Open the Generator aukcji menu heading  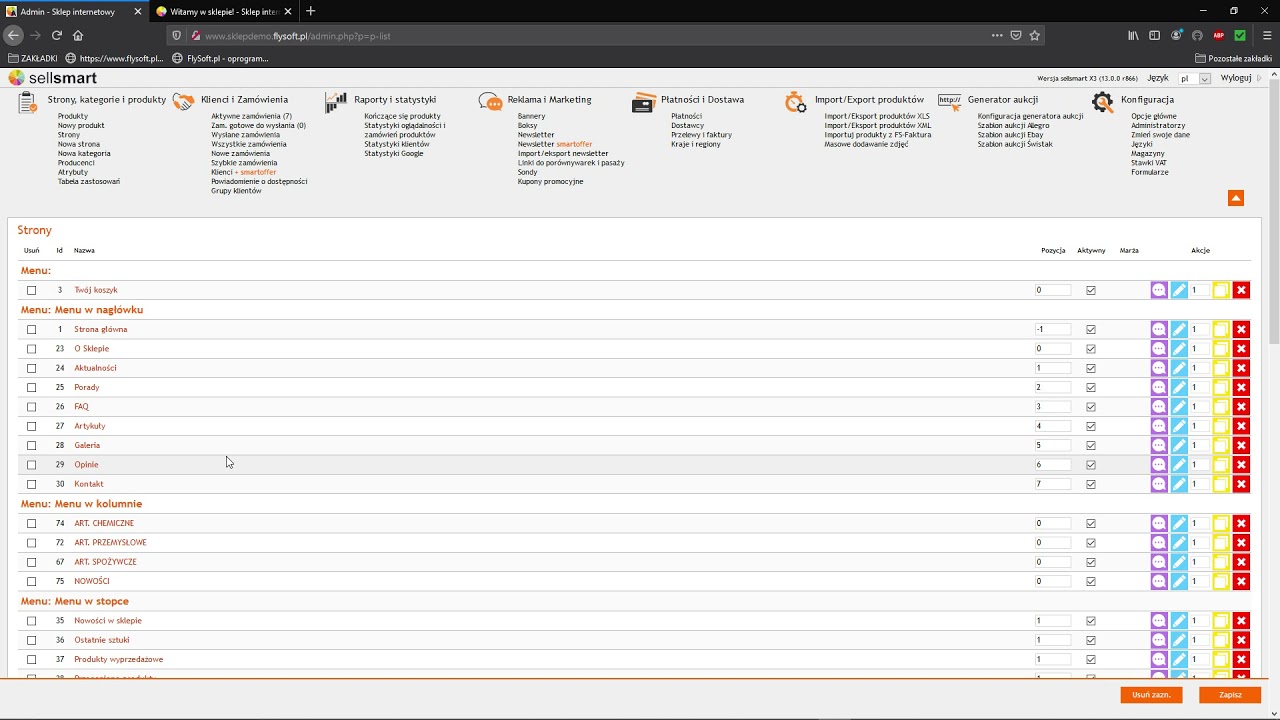coord(1003,100)
